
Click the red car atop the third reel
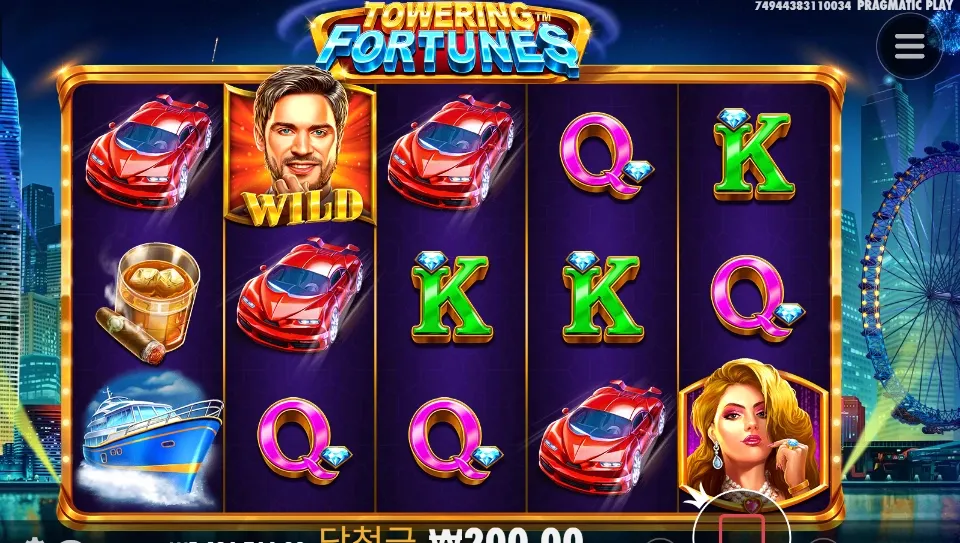coord(451,151)
